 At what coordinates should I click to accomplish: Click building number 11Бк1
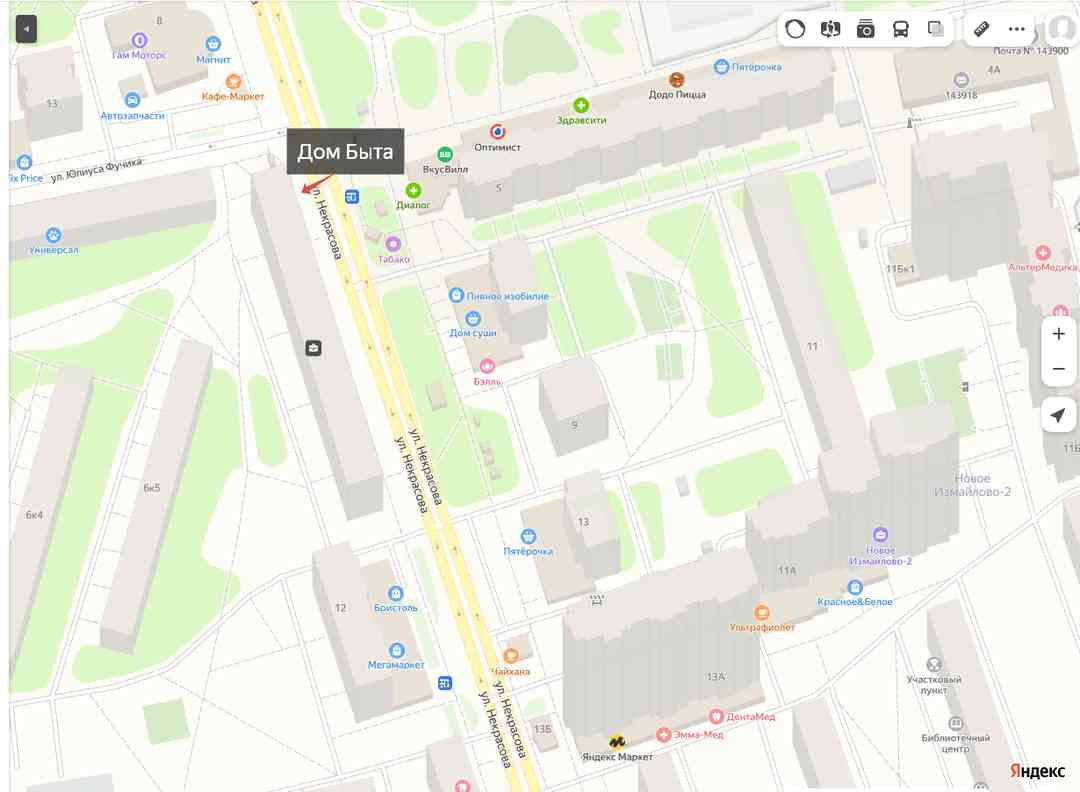[900, 269]
